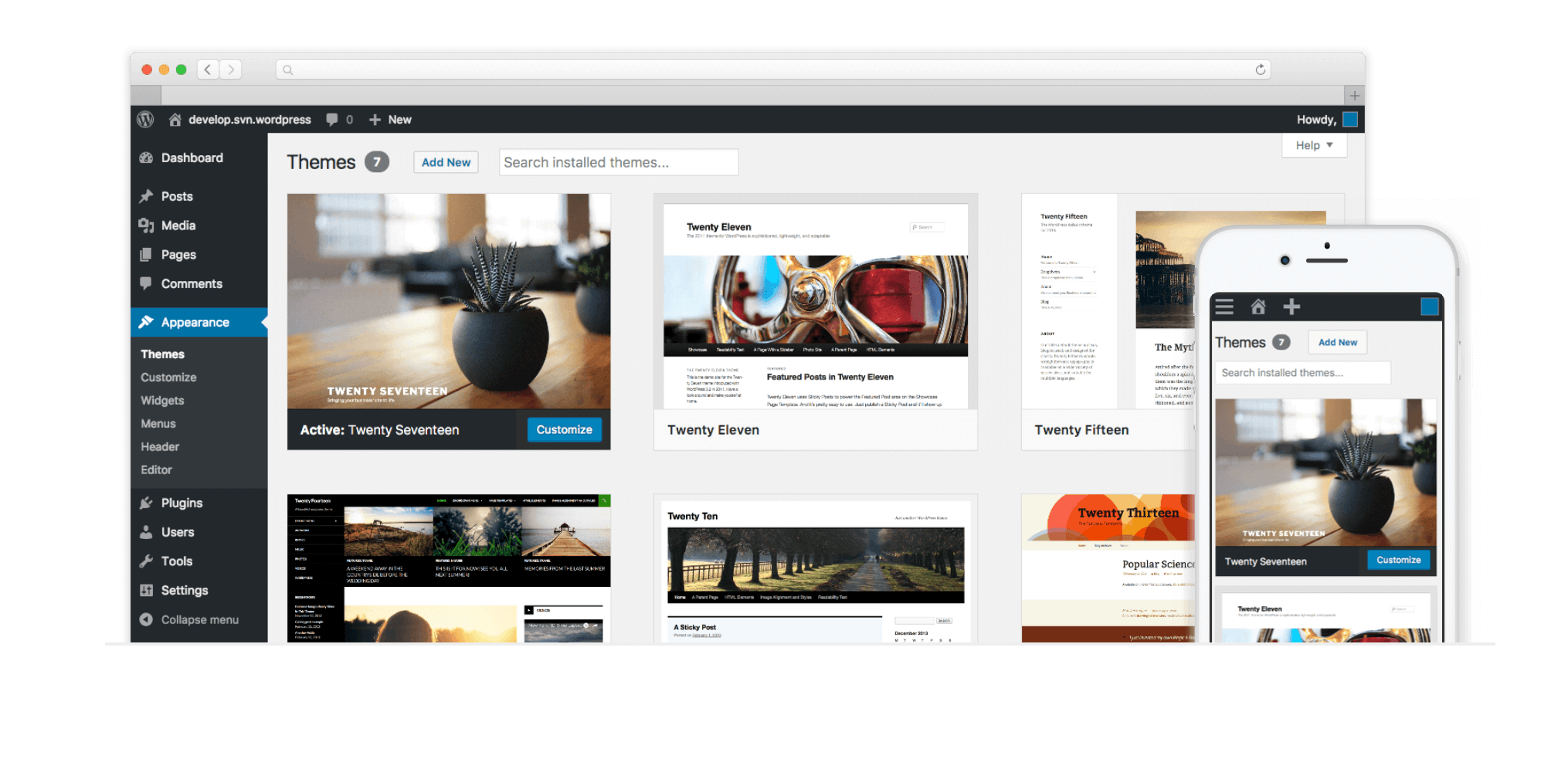Tap the plus icon on the phone toolbar
This screenshot has height=766, width=1568.
pyautogui.click(x=1291, y=307)
